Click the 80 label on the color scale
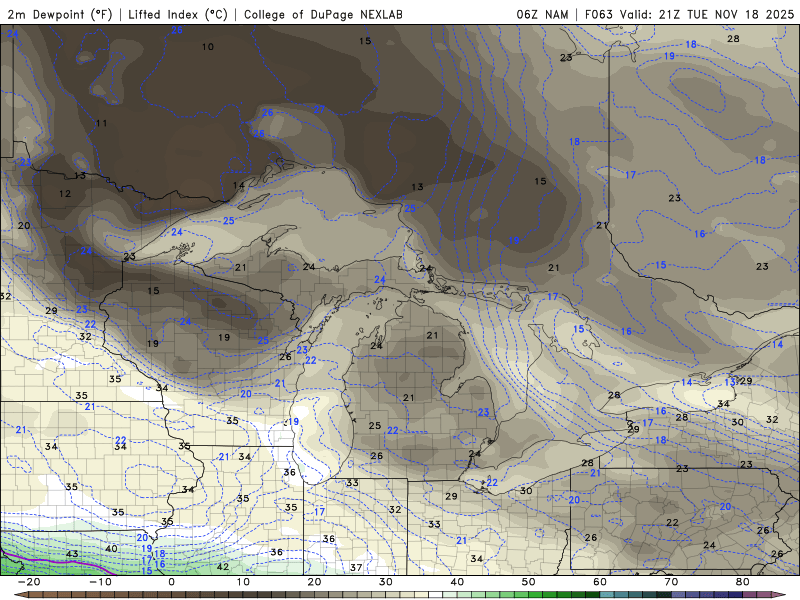 pyautogui.click(x=743, y=582)
